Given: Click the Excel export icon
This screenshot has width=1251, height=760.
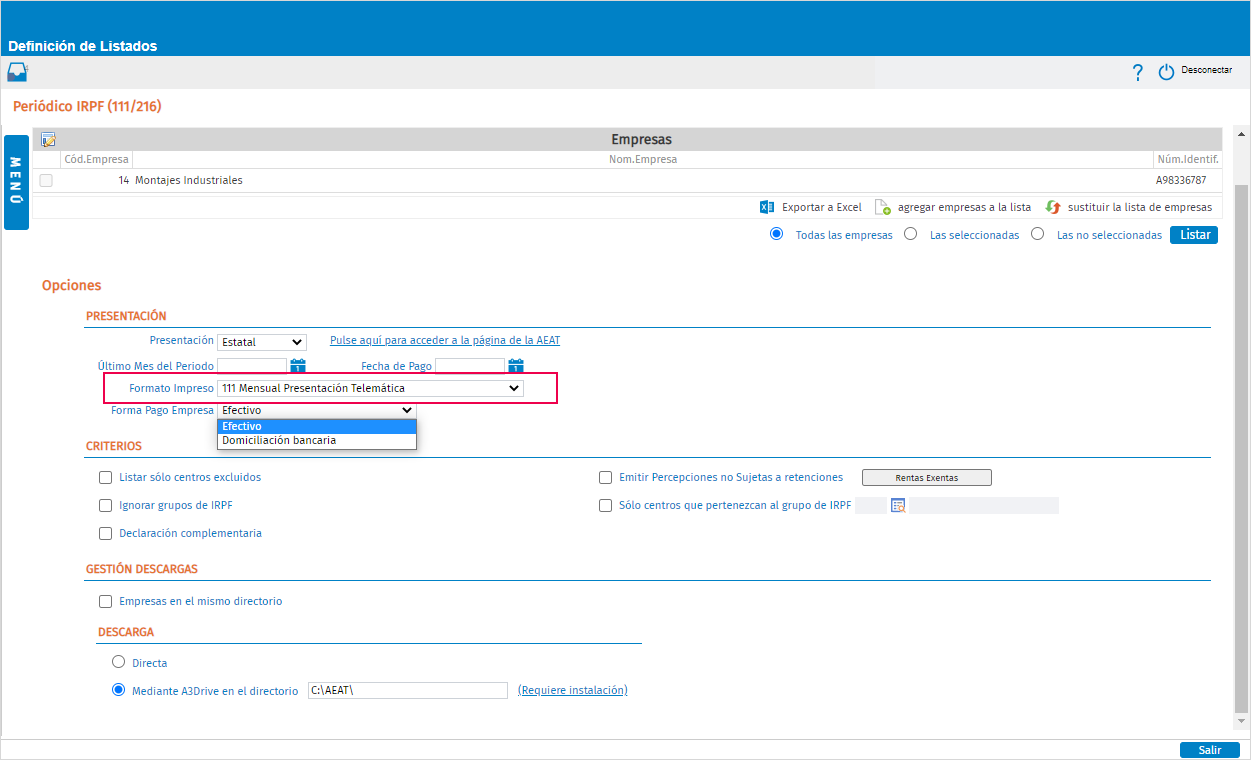Looking at the screenshot, I should point(767,207).
